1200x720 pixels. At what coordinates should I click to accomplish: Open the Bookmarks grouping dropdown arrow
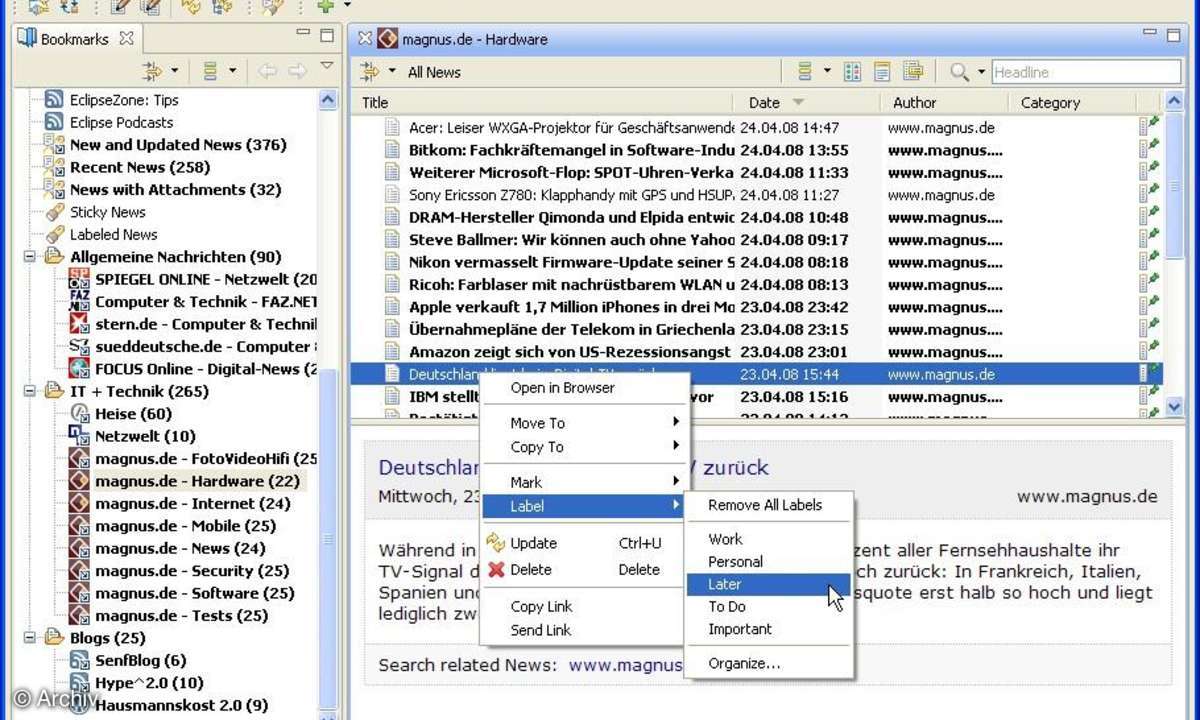pos(232,71)
